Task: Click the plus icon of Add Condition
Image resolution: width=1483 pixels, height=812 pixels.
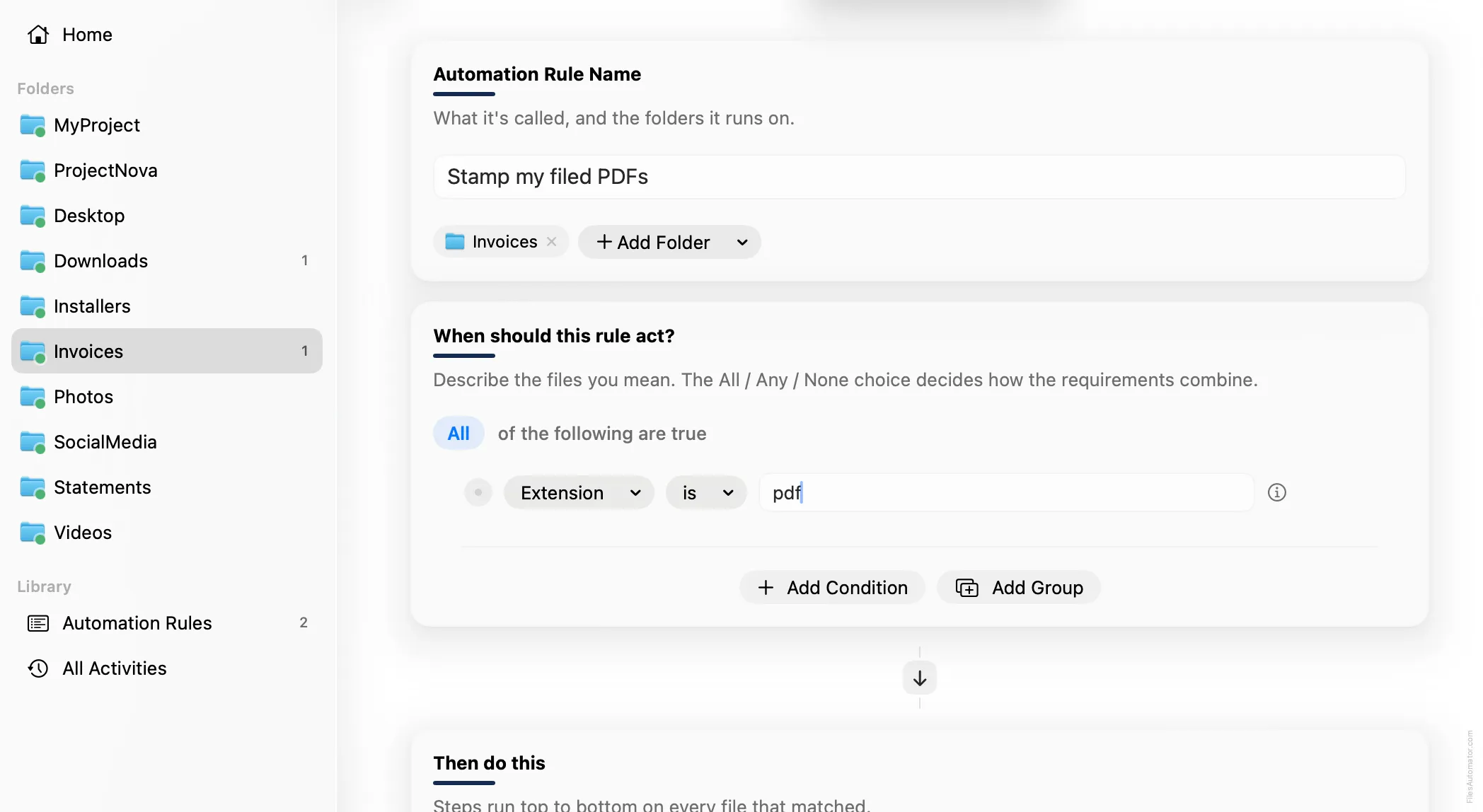Action: [766, 587]
